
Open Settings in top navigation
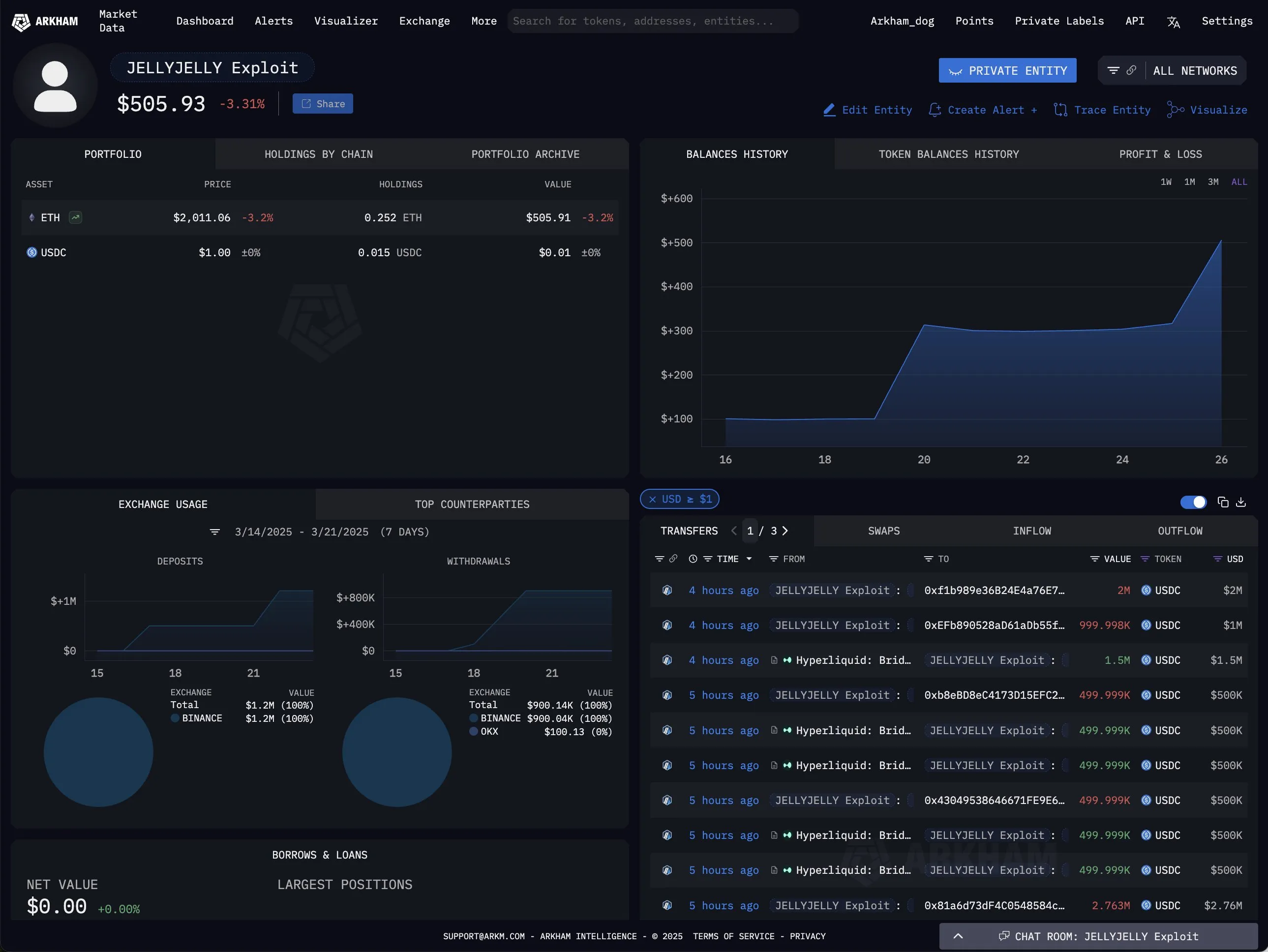pos(1227,21)
